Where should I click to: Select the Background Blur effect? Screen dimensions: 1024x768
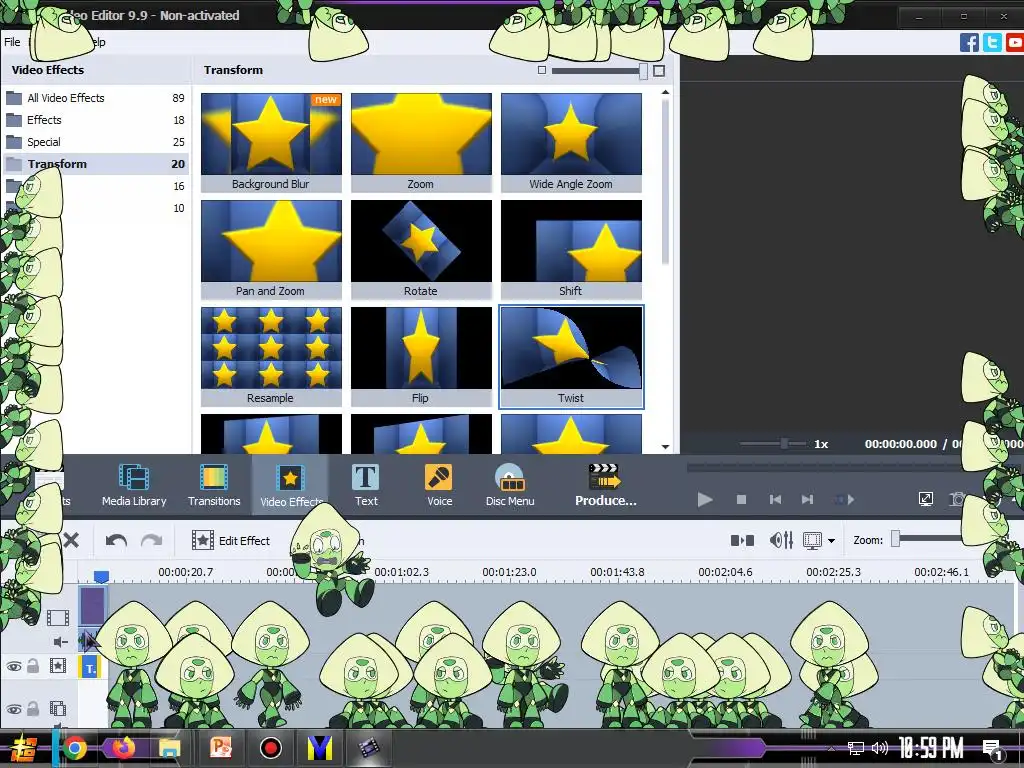(271, 142)
